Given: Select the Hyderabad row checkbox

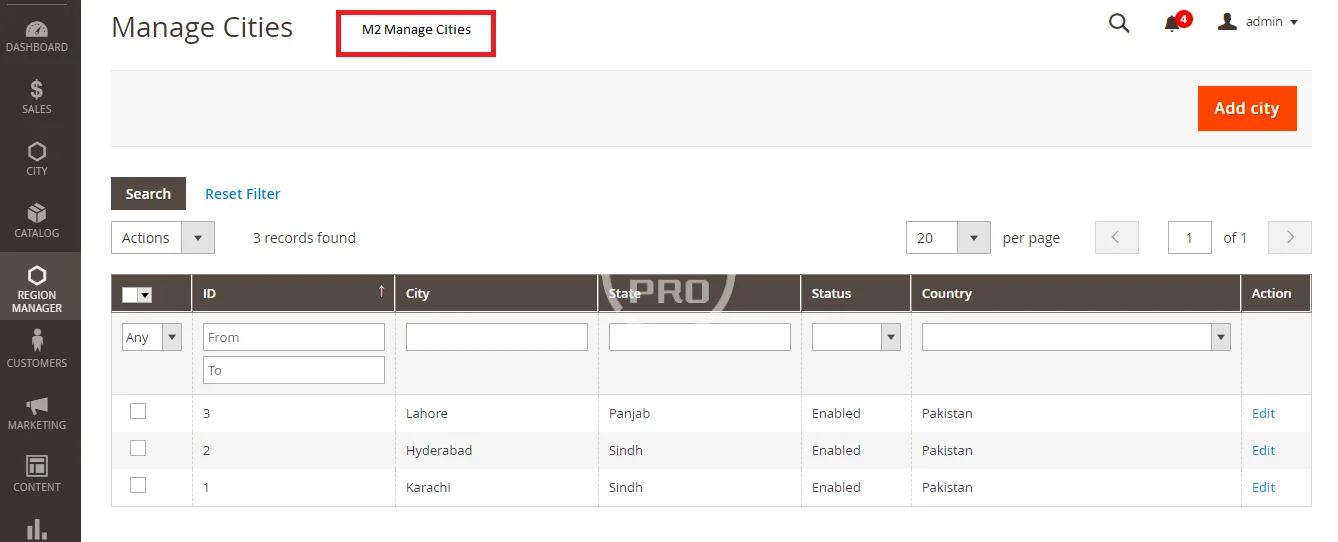Looking at the screenshot, I should tap(138, 448).
